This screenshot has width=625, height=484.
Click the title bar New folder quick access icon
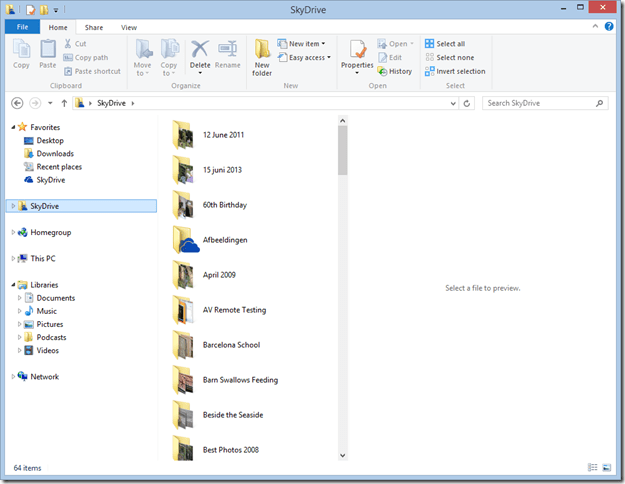(x=43, y=9)
